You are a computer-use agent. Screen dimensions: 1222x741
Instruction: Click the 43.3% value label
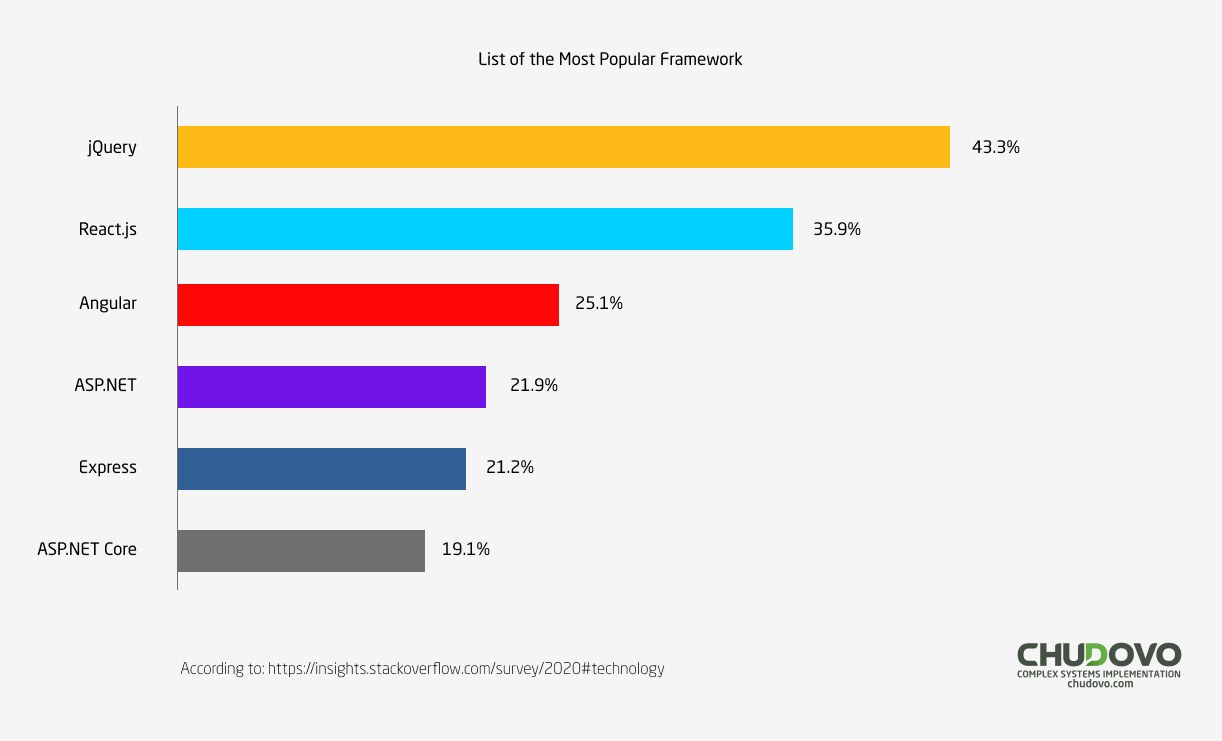click(995, 147)
